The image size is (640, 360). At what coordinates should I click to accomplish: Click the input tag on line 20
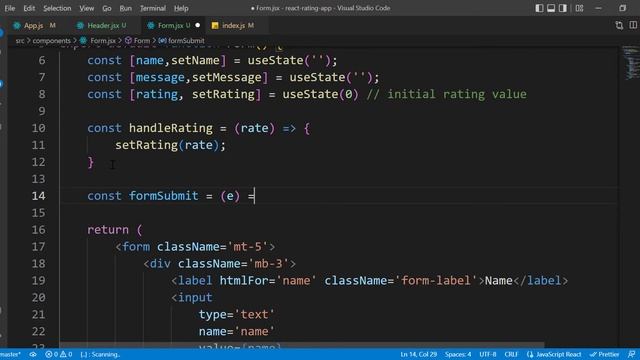[192, 298]
